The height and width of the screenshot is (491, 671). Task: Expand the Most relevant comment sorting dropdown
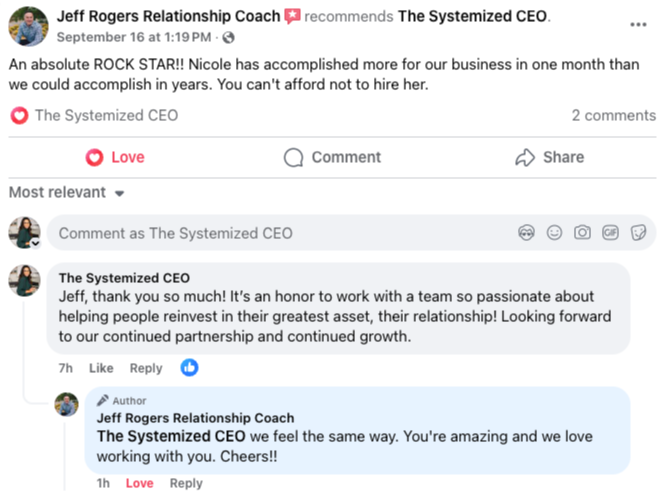point(67,192)
